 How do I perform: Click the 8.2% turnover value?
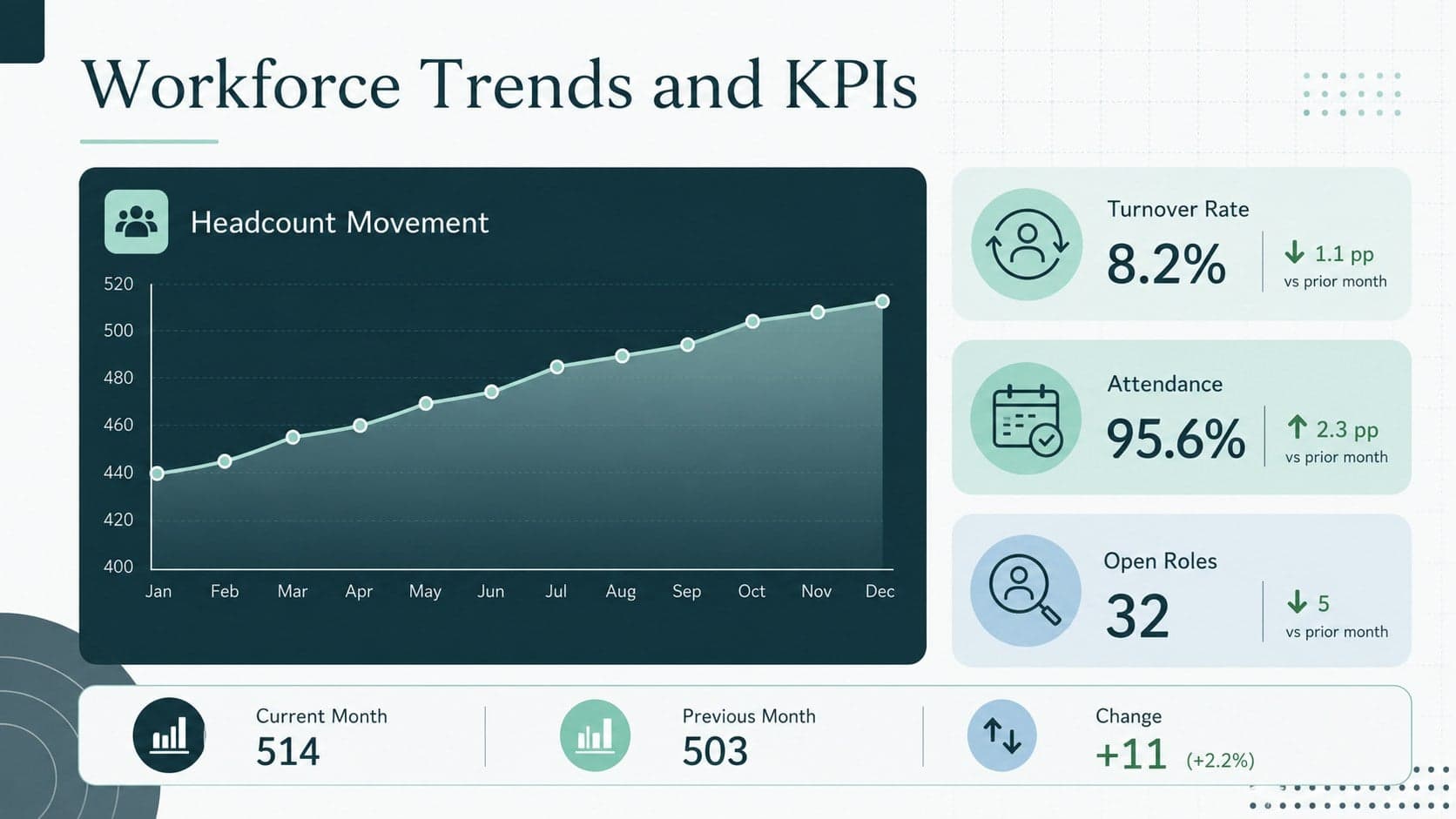[x=1166, y=263]
